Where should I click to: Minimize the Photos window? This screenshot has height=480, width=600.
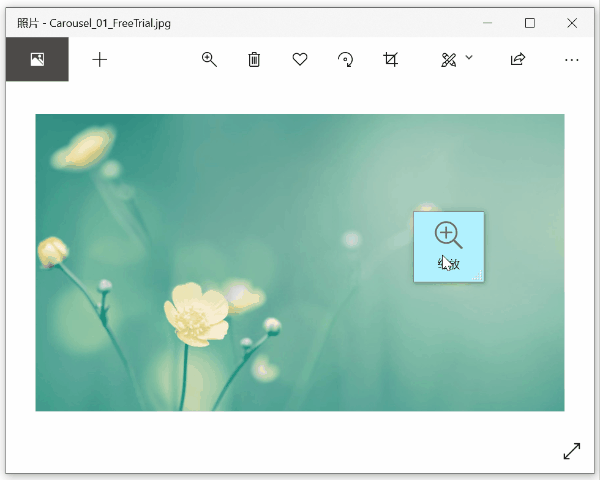point(487,22)
